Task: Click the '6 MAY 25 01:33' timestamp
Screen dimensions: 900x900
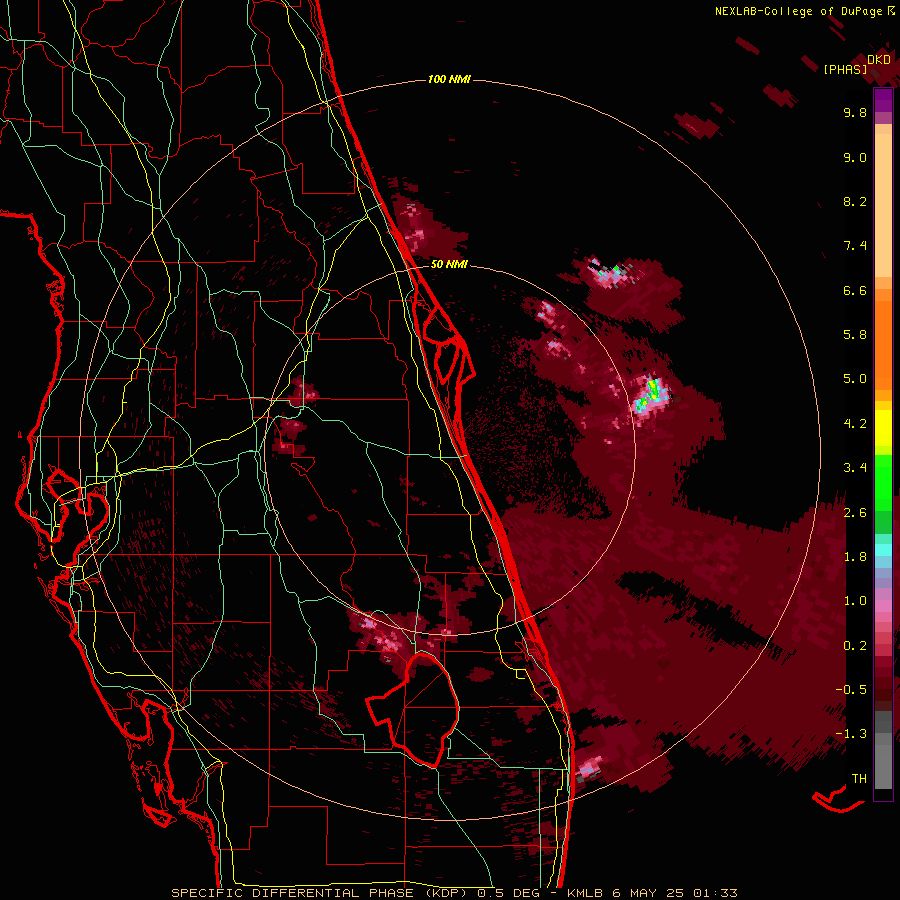Action: point(674,893)
